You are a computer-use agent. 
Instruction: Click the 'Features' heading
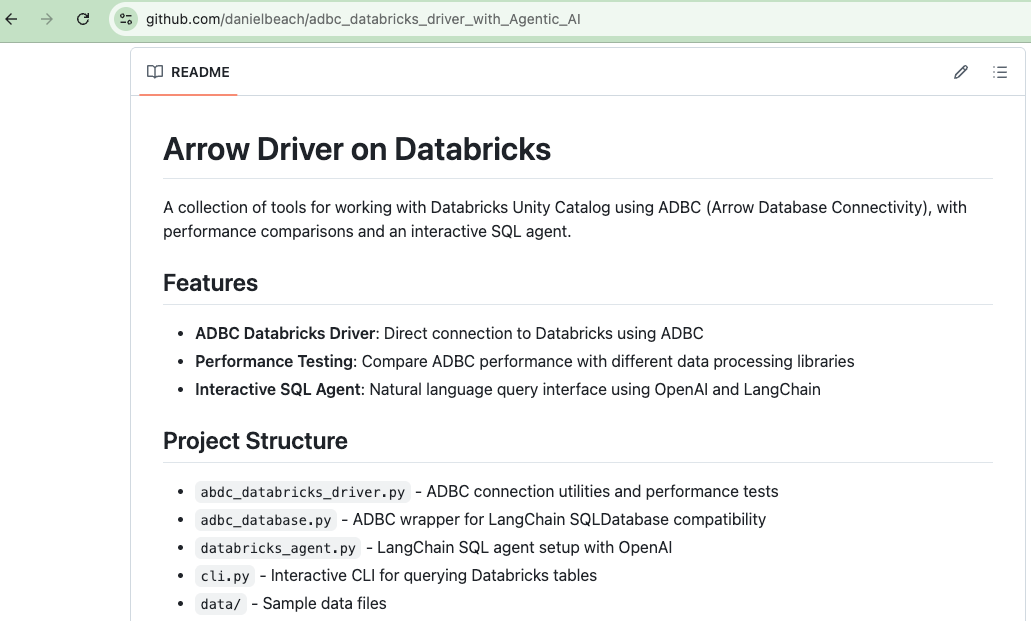coord(210,283)
